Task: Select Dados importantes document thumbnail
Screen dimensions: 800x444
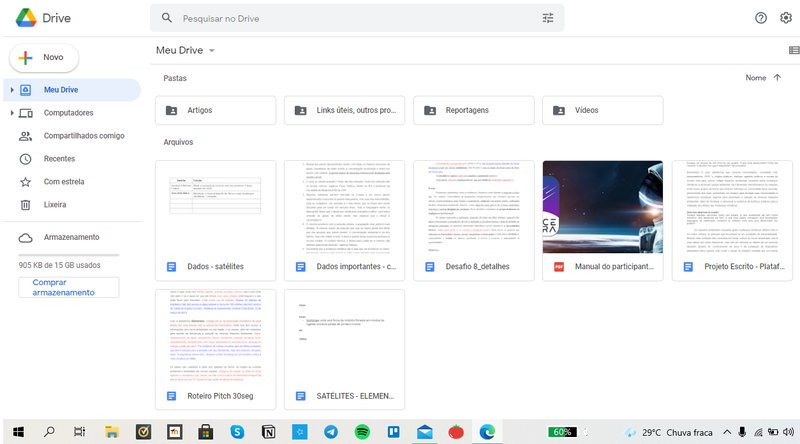Action: tap(344, 207)
